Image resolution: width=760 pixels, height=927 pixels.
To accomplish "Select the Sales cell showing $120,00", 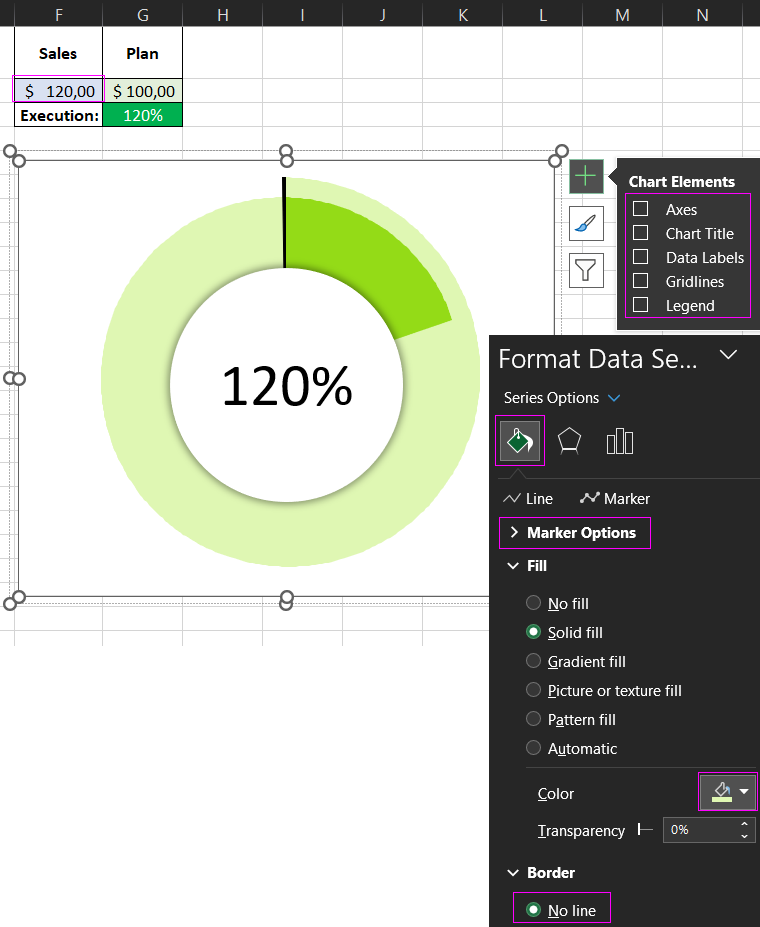I will click(59, 91).
